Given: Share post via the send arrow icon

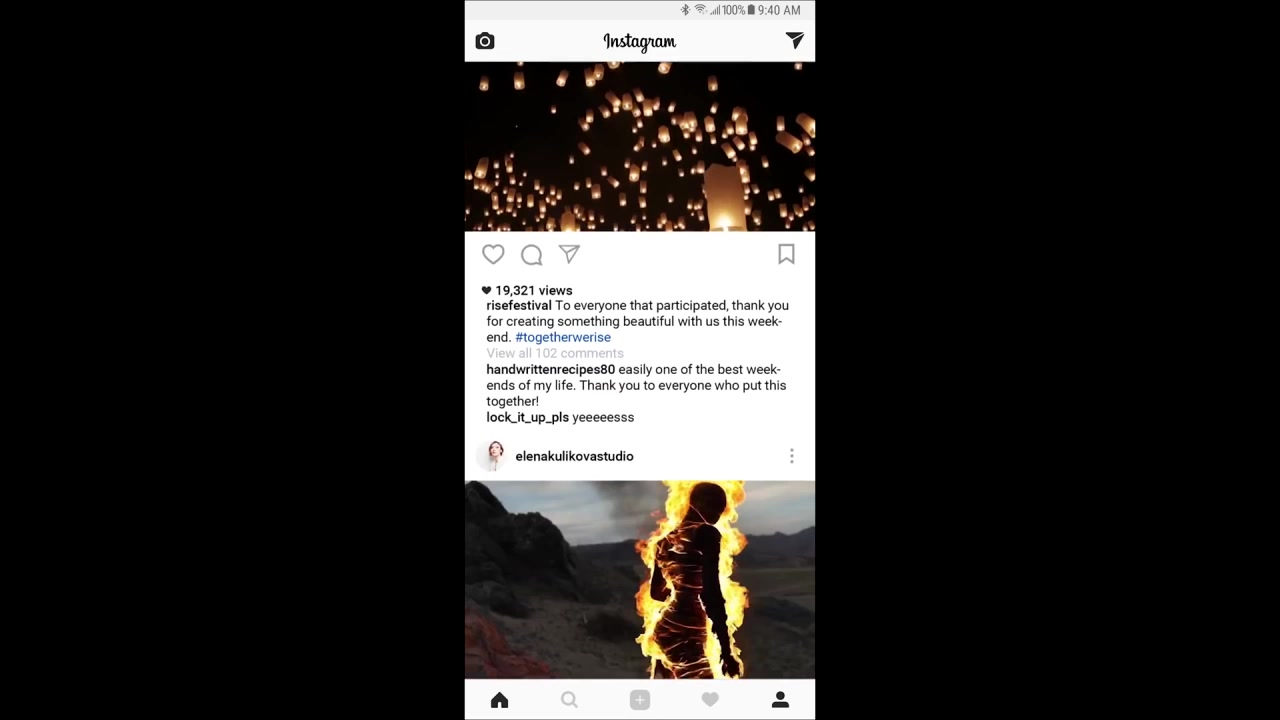Looking at the screenshot, I should click(x=569, y=255).
